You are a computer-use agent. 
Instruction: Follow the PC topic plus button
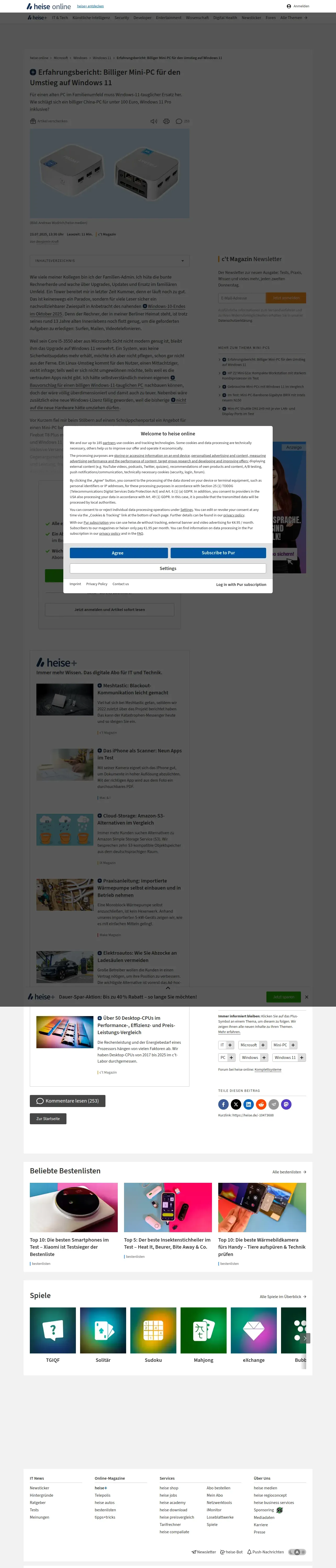[231, 1058]
